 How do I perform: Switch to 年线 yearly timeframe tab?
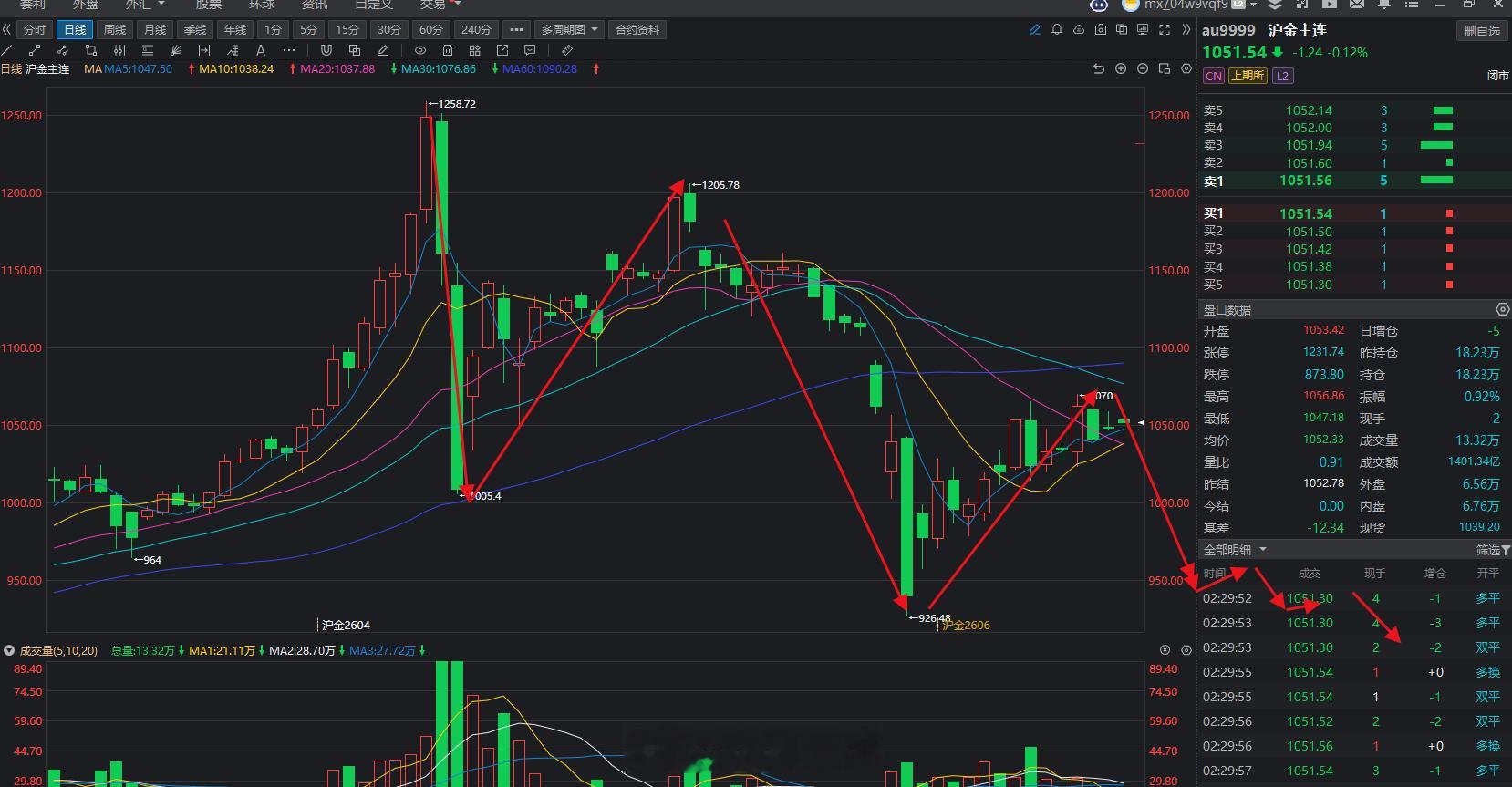(235, 30)
